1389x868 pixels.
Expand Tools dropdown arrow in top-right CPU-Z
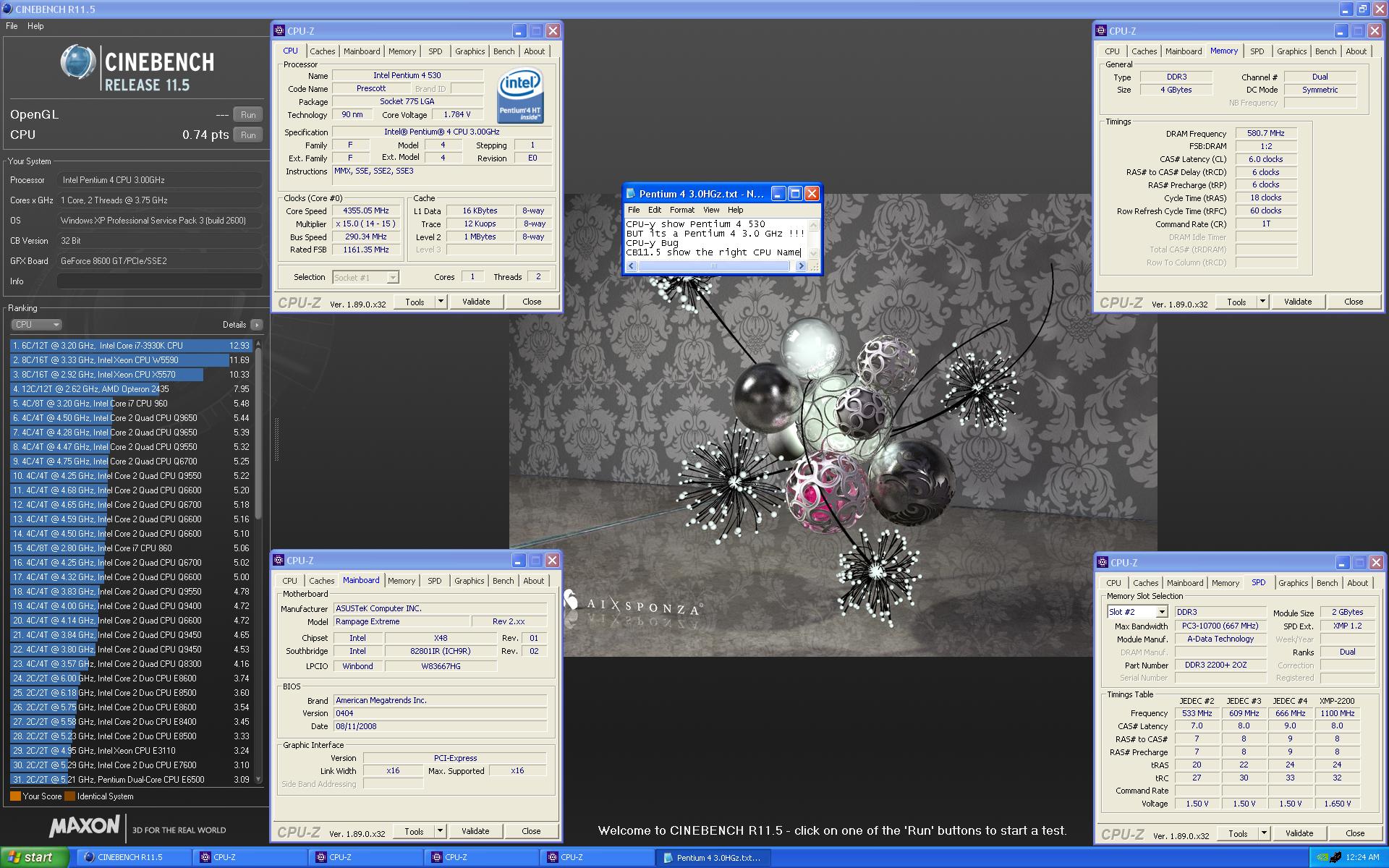(1262, 302)
